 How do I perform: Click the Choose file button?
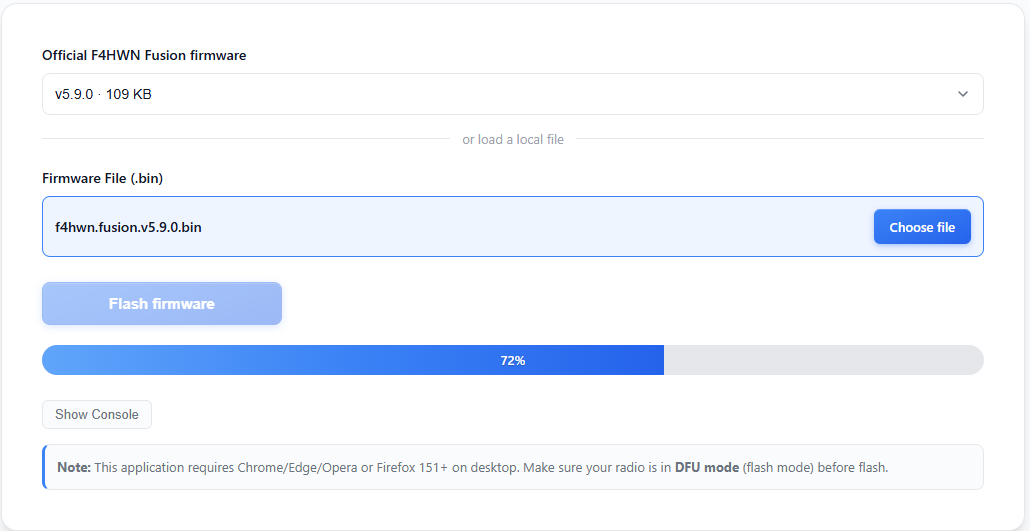pos(922,227)
